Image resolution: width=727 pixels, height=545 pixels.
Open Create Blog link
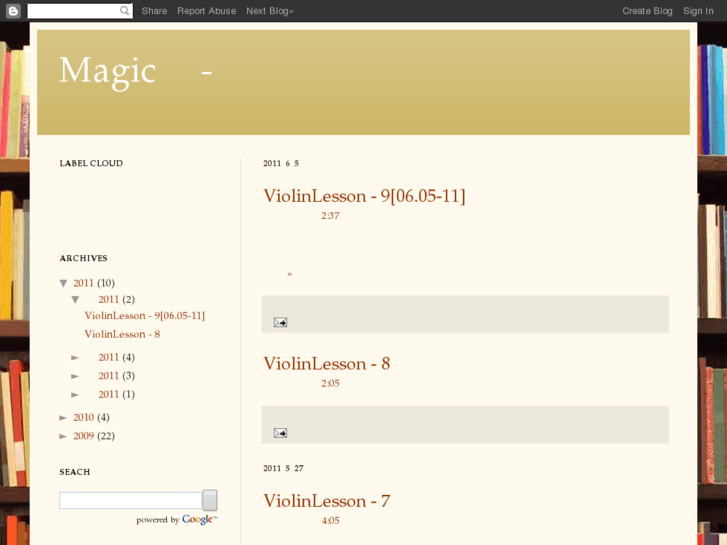point(647,11)
